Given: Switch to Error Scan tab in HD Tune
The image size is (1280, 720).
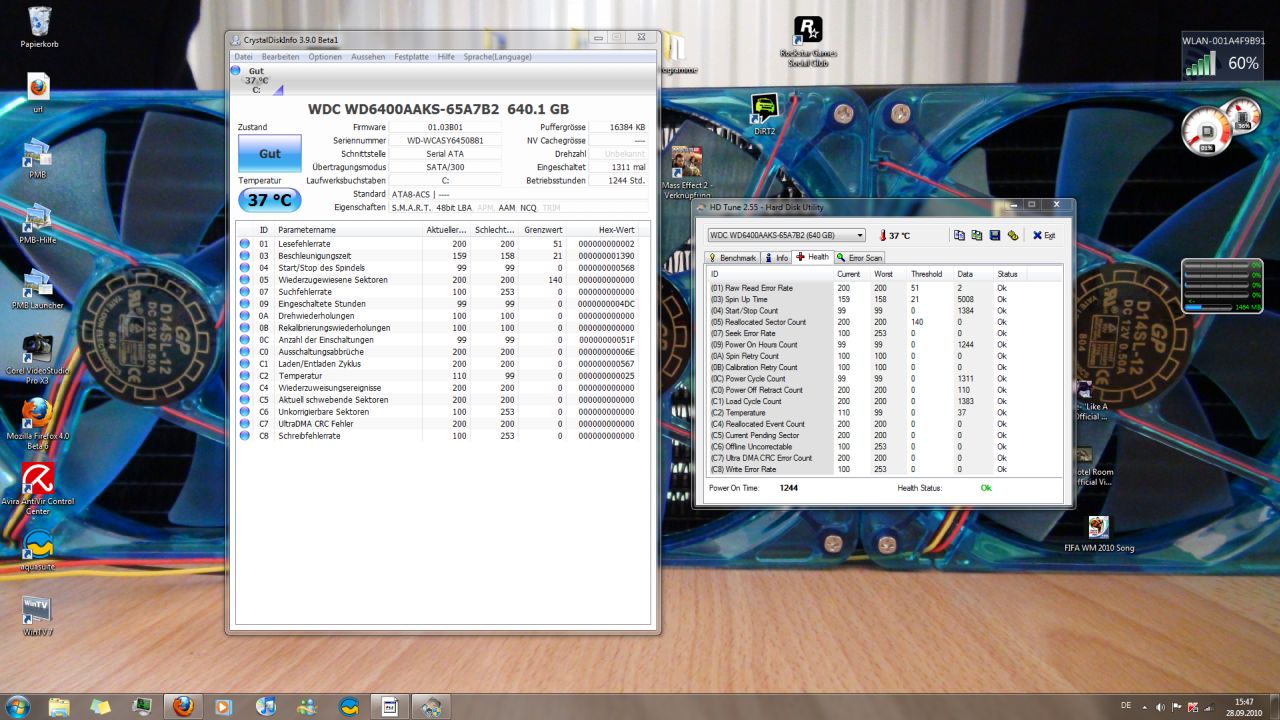Looking at the screenshot, I should 860,258.
